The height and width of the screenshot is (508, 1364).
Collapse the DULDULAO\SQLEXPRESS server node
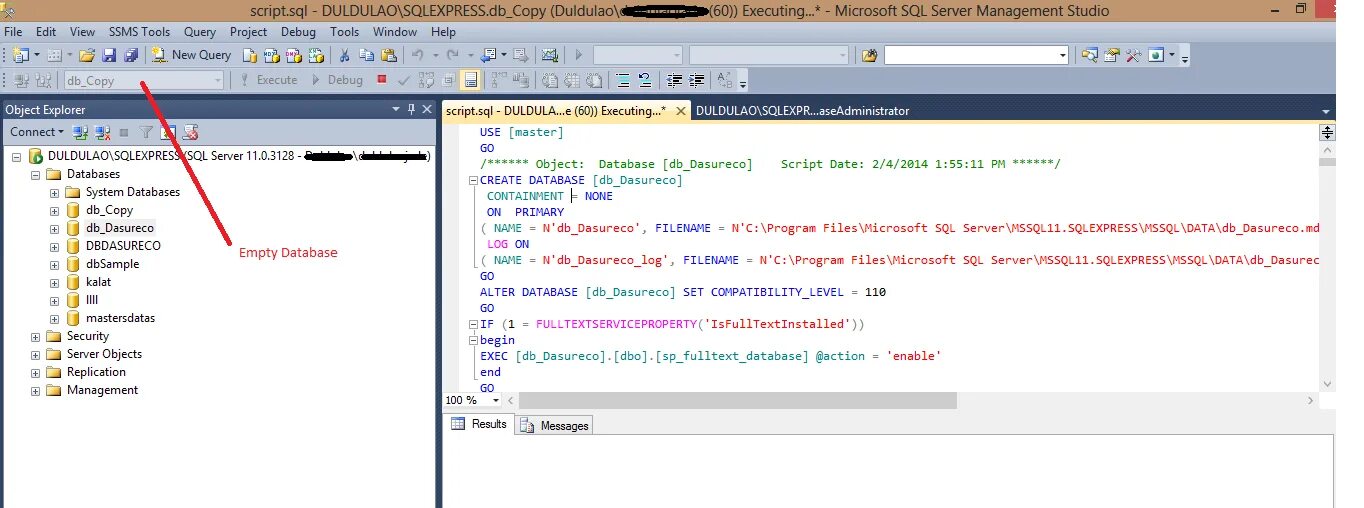pos(18,156)
